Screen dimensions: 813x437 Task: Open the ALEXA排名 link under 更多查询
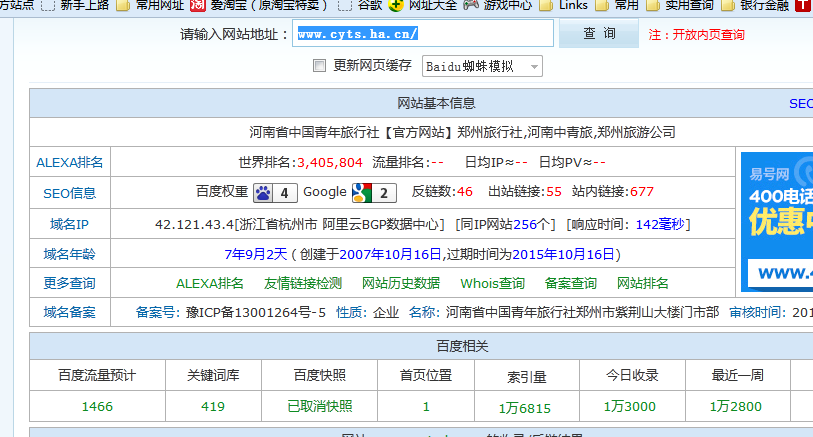pyautogui.click(x=210, y=283)
